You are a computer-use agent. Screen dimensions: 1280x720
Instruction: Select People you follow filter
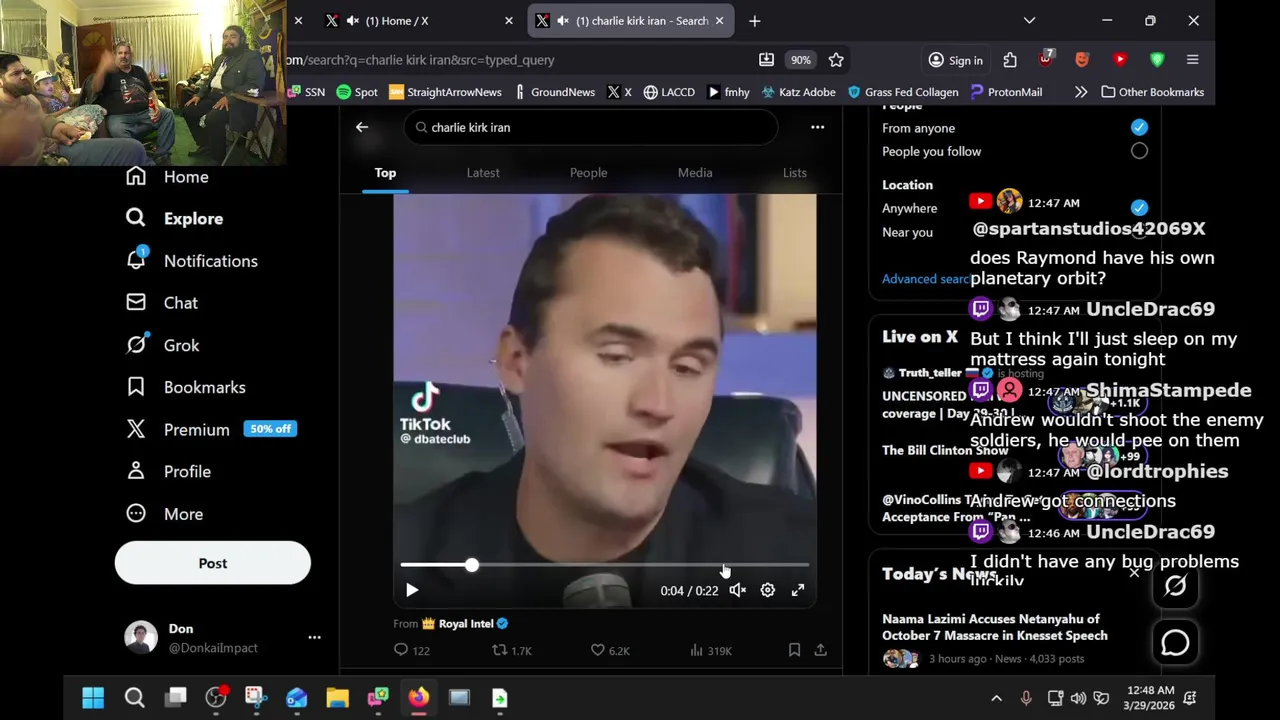[1139, 151]
